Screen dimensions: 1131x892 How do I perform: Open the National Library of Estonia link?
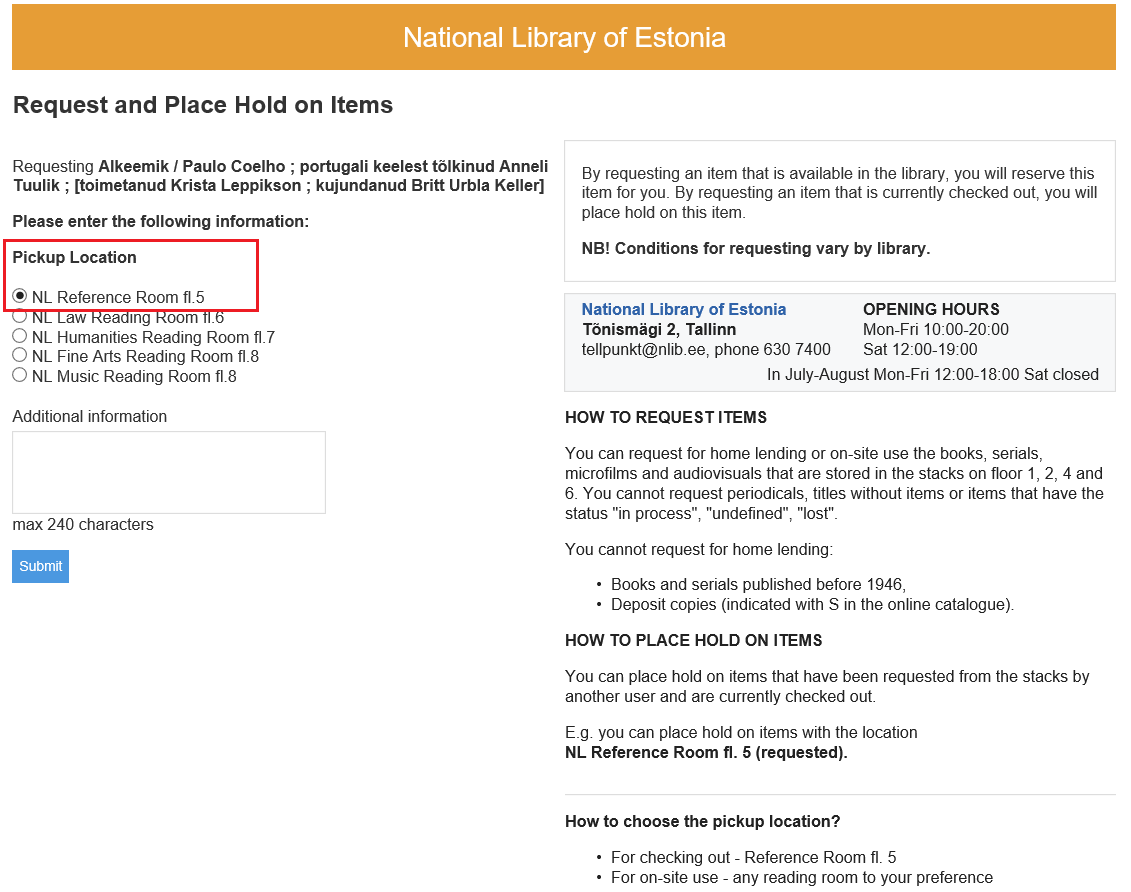[684, 309]
